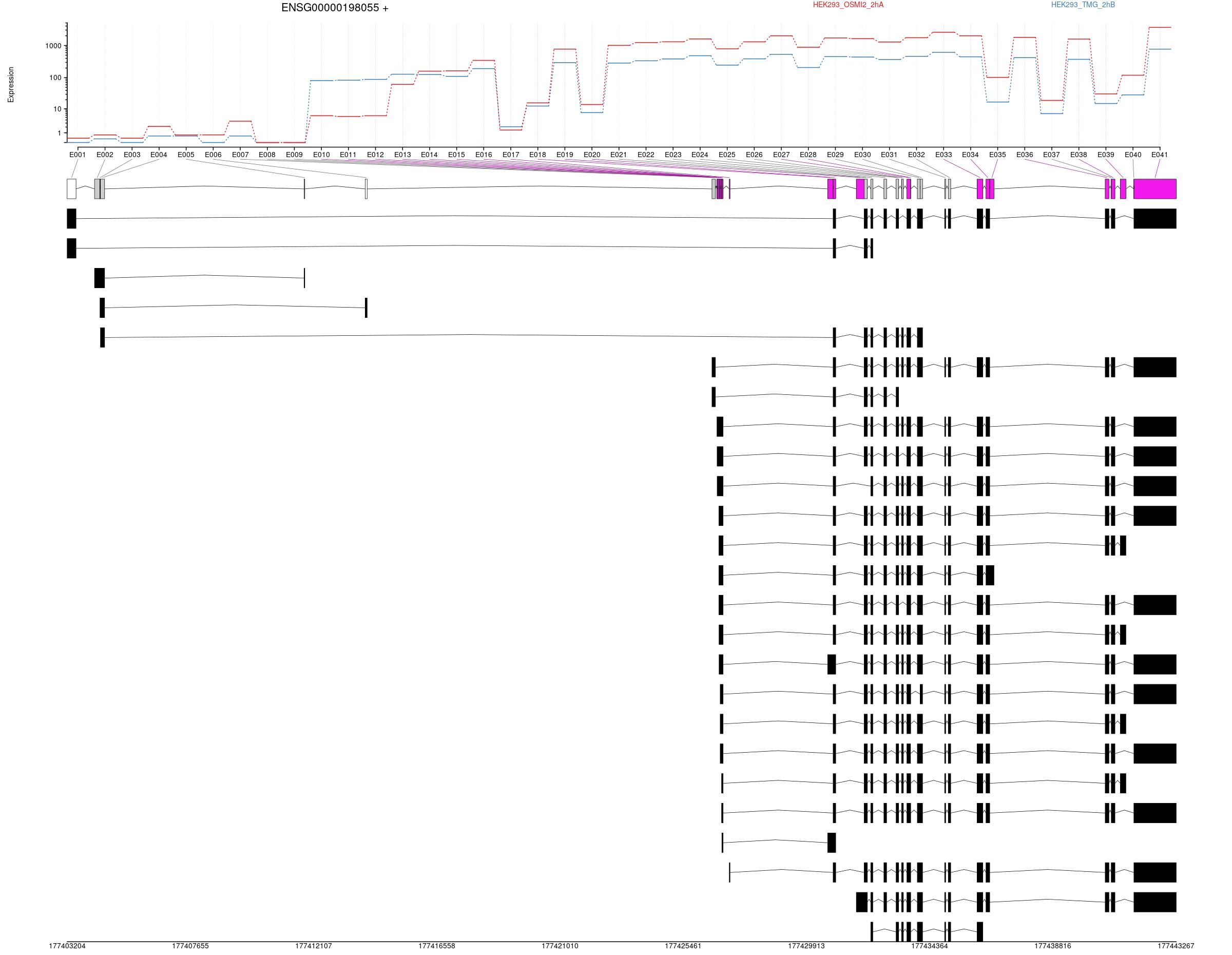Select the HEK293_TMG_2hB legend label

1083,5
